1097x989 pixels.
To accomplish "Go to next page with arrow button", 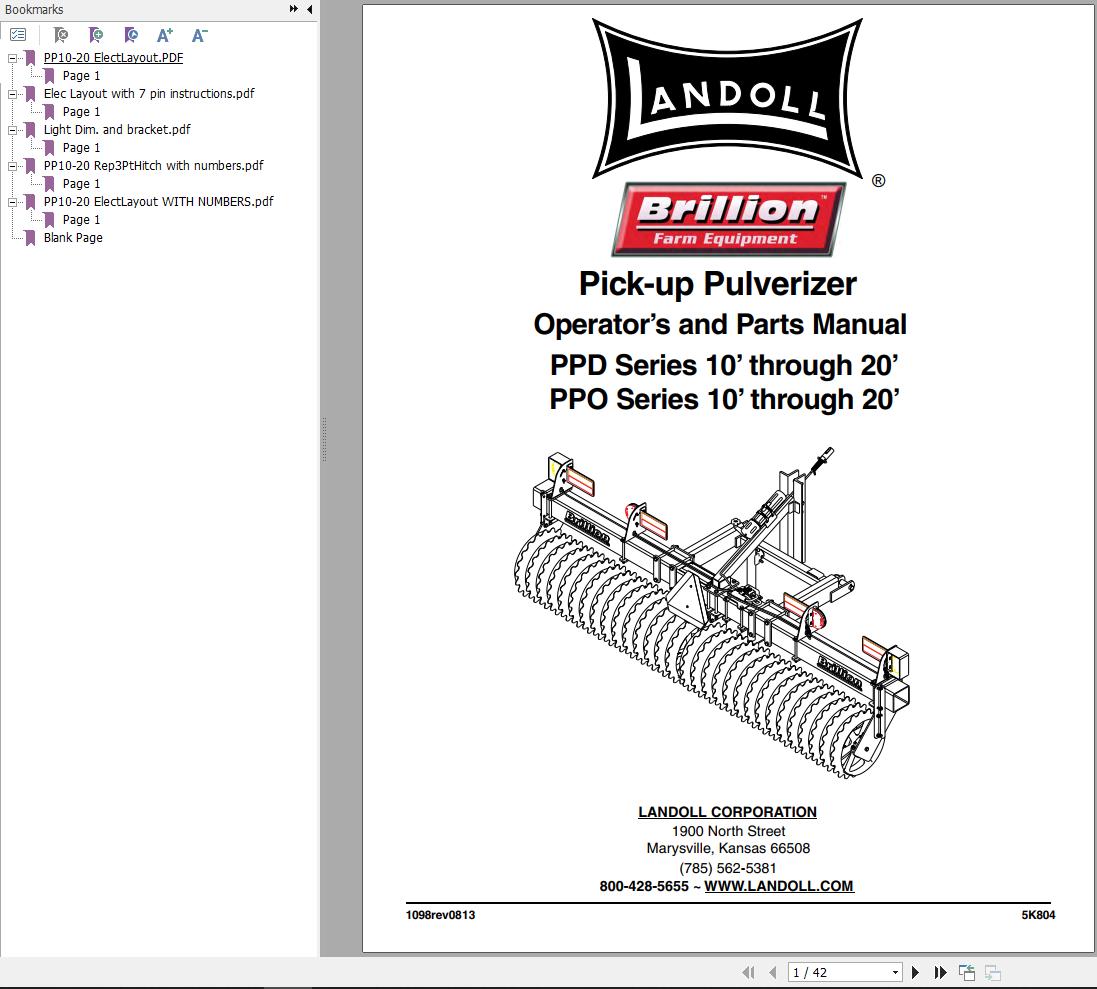I will coord(915,971).
